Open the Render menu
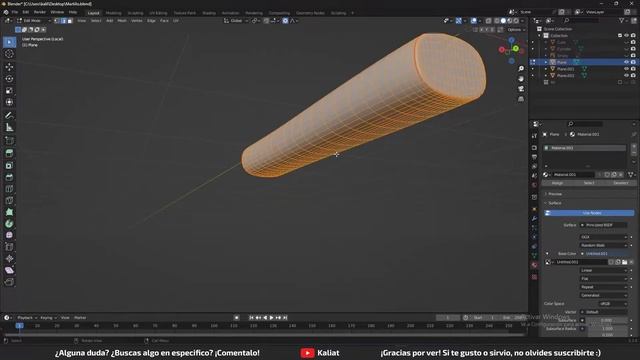Image resolution: width=640 pixels, height=360 pixels. [x=40, y=12]
